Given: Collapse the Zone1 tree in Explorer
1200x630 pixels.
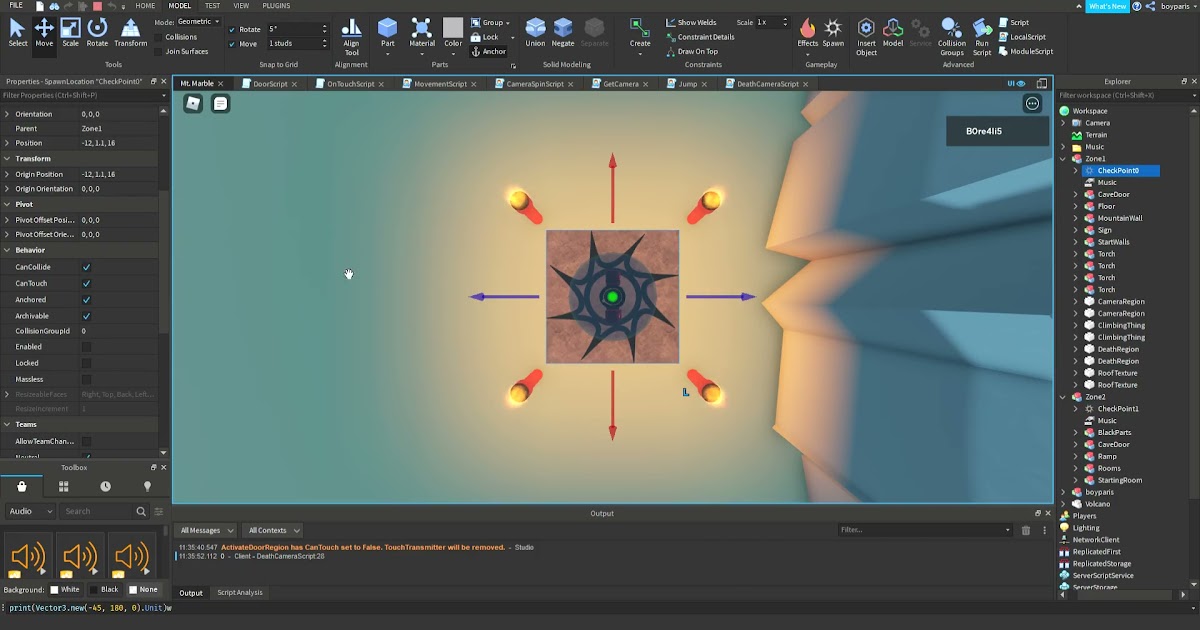Looking at the screenshot, I should [x=1063, y=158].
